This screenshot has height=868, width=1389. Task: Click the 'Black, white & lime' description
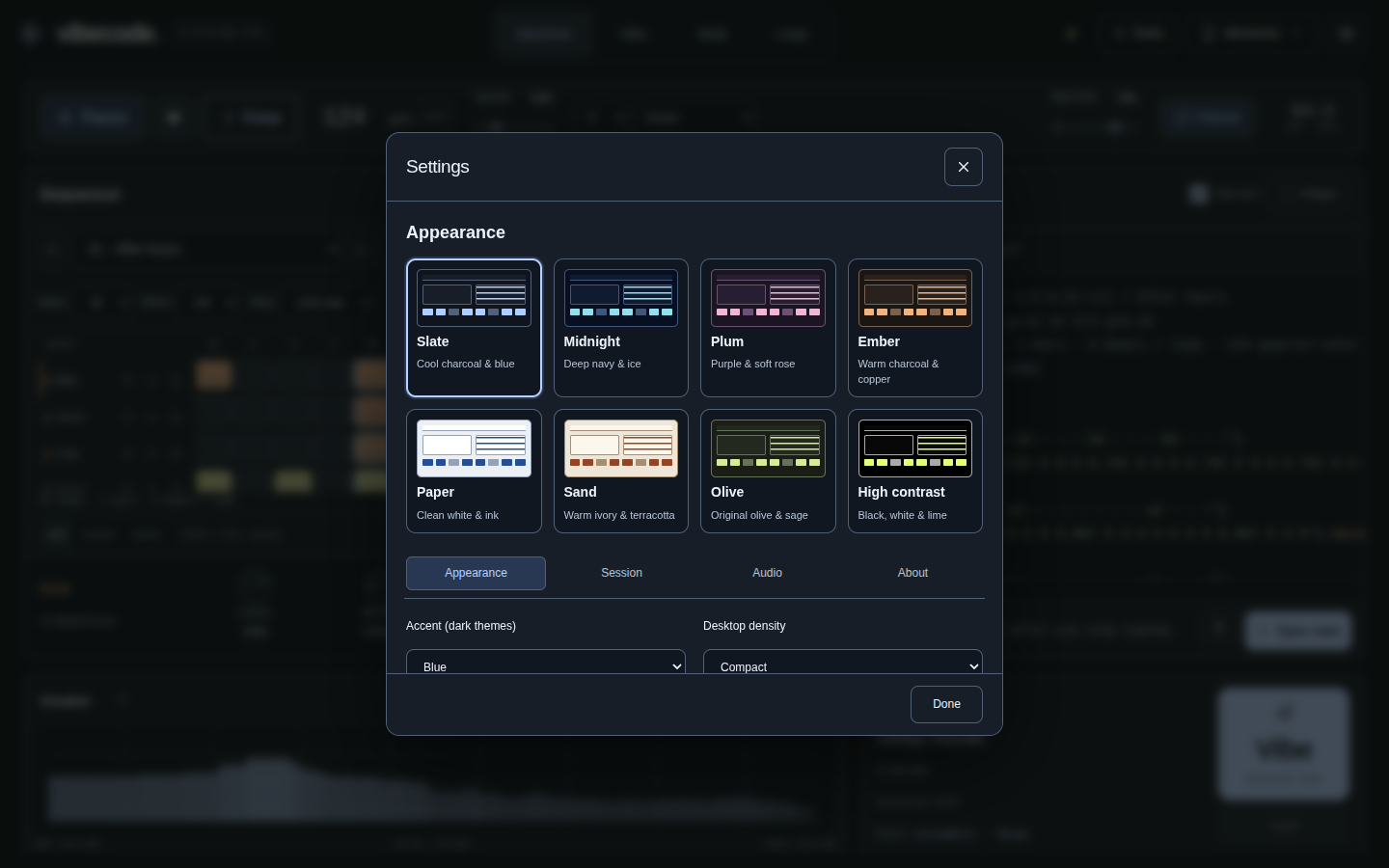coord(903,515)
